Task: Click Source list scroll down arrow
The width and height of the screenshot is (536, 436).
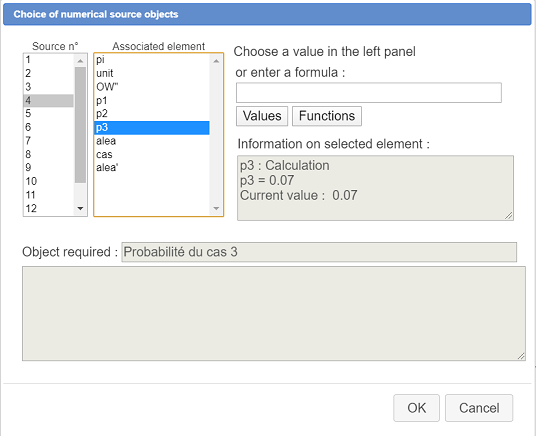Action: coord(80,208)
